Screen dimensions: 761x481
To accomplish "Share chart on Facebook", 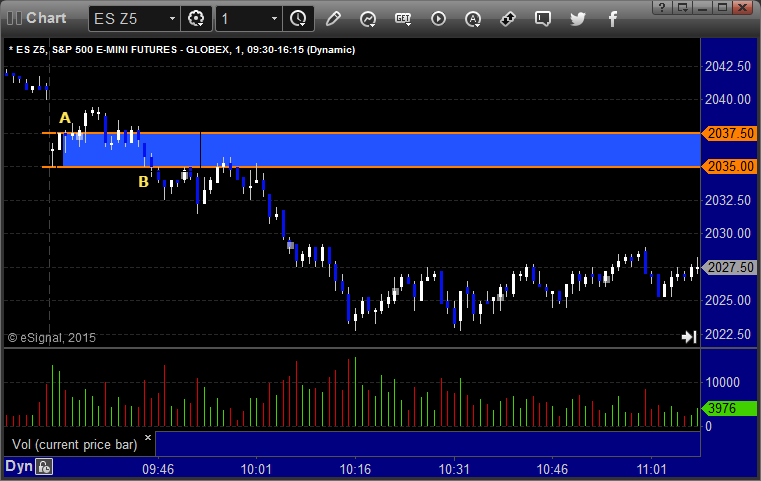I will (x=613, y=19).
